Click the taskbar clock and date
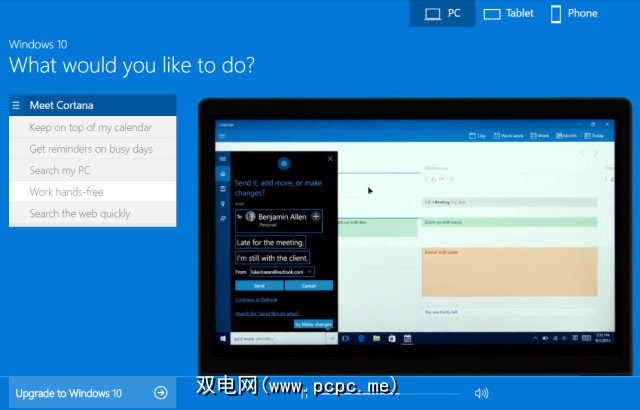The image size is (640, 410). coord(602,338)
